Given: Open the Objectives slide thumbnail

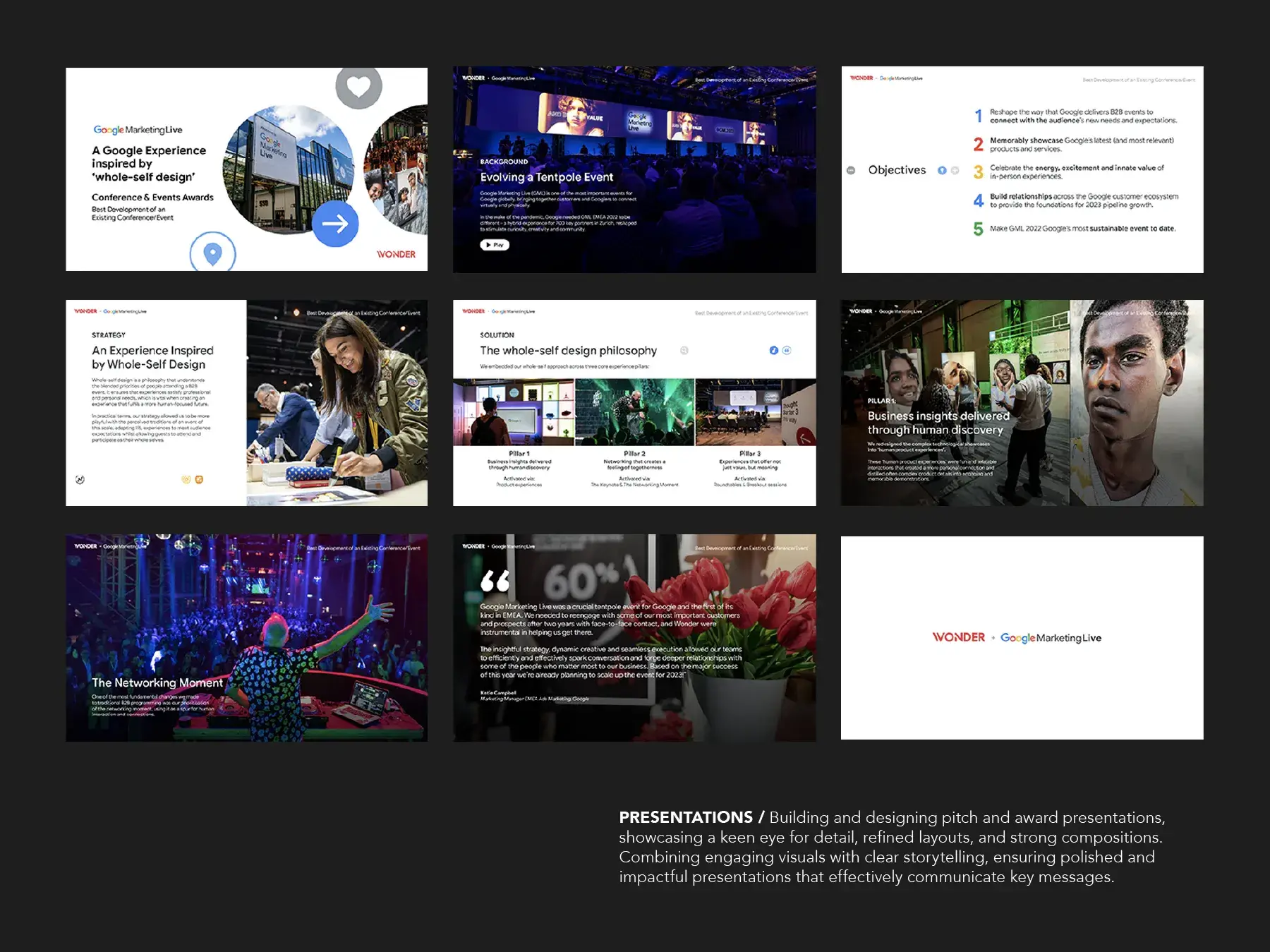Looking at the screenshot, I should (x=1022, y=169).
